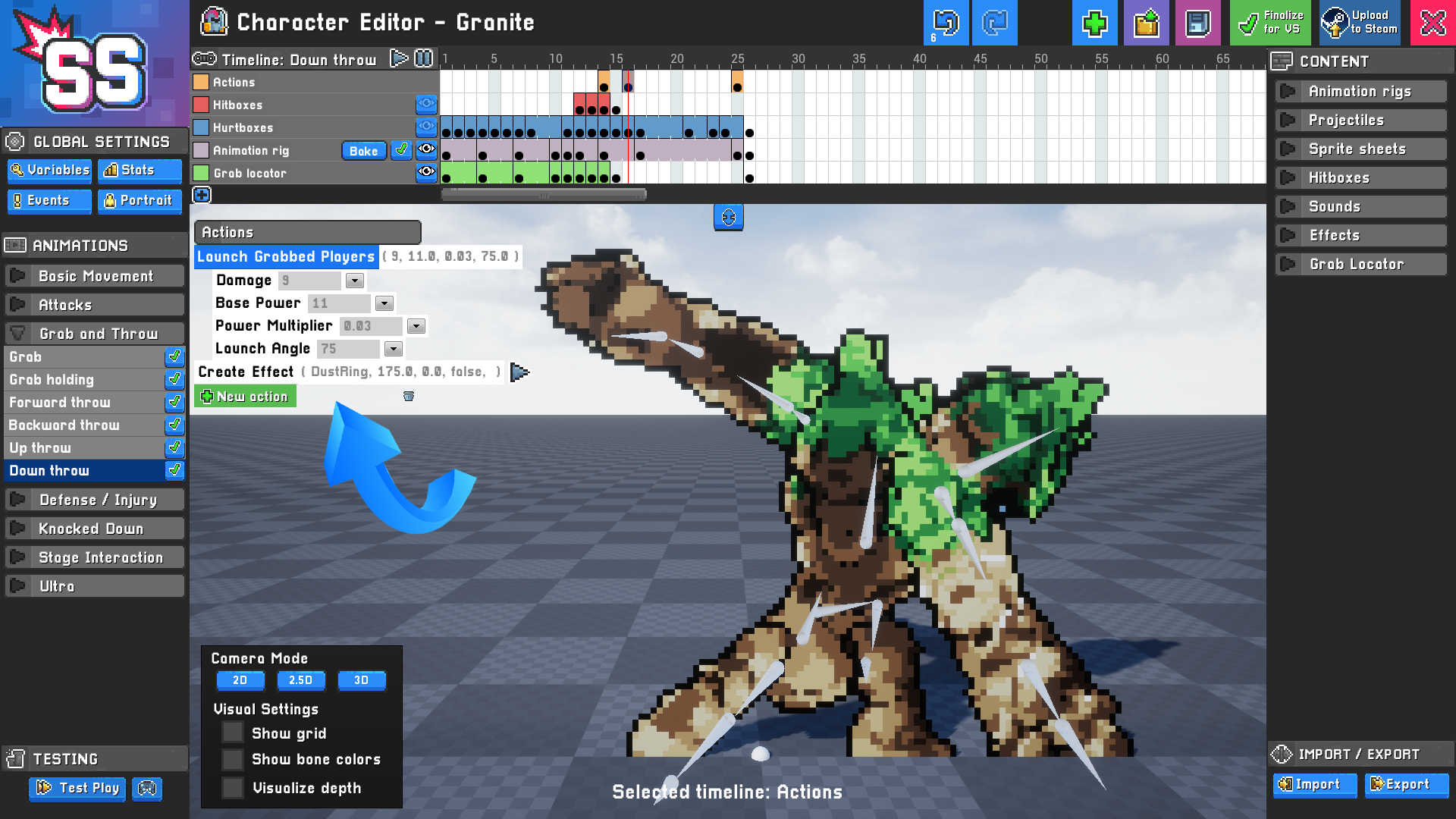Click the green plus add icon
Viewport: 1456px width, 819px height.
tap(1094, 23)
